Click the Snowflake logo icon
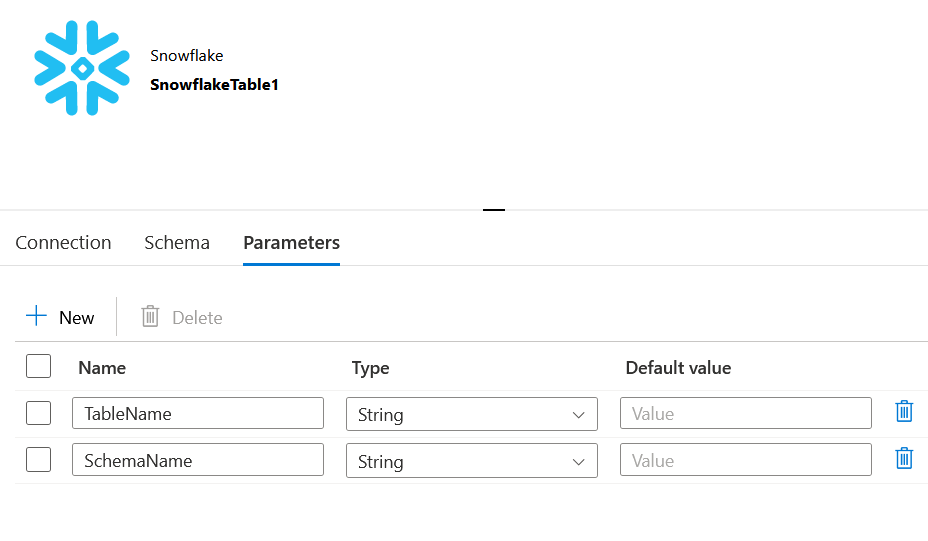Image resolution: width=928 pixels, height=541 pixels. click(x=82, y=68)
